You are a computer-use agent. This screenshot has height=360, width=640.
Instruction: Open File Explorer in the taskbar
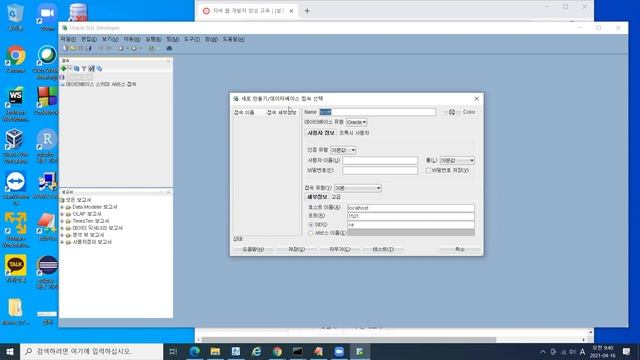[x=215, y=351]
